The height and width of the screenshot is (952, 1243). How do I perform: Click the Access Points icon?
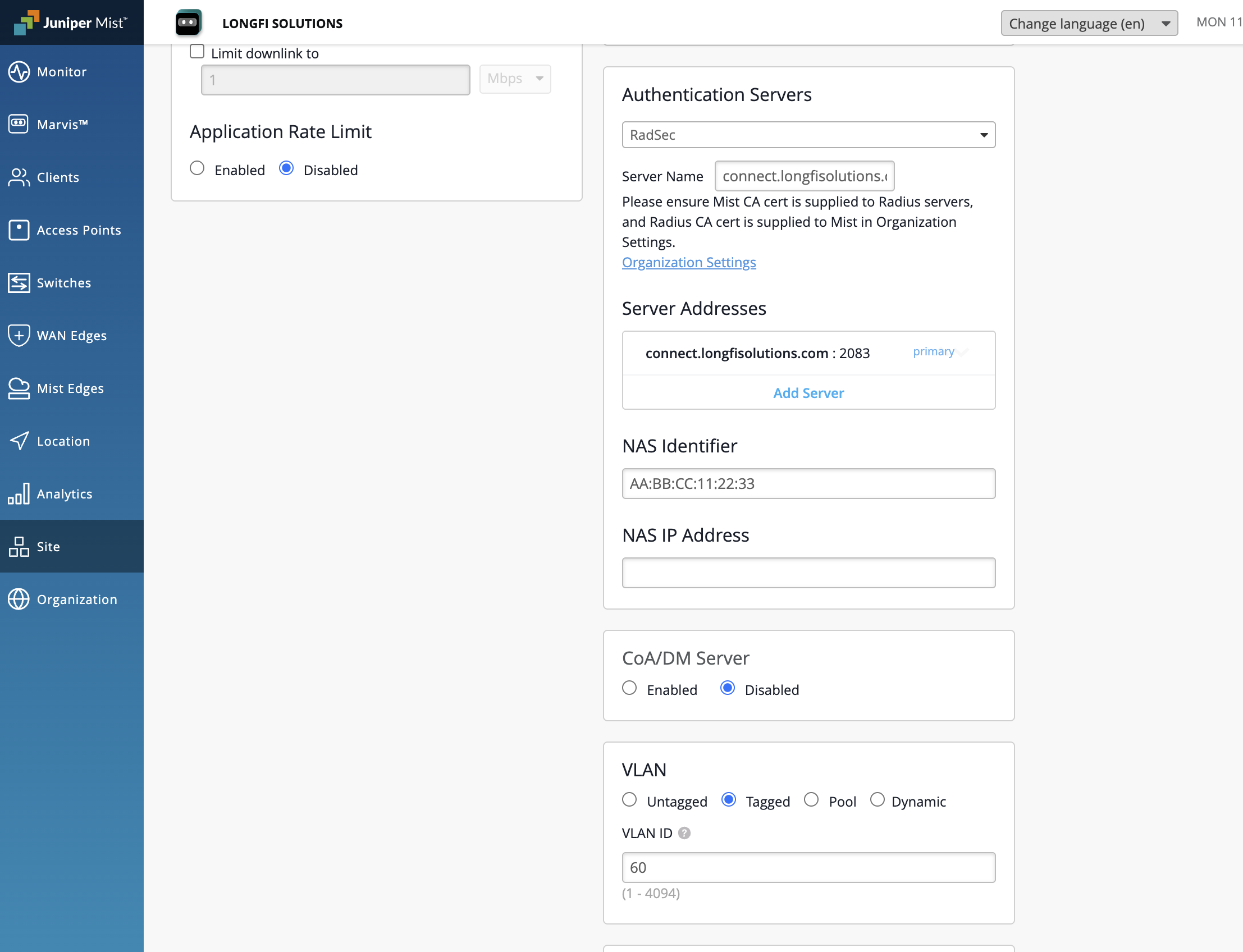click(x=19, y=230)
